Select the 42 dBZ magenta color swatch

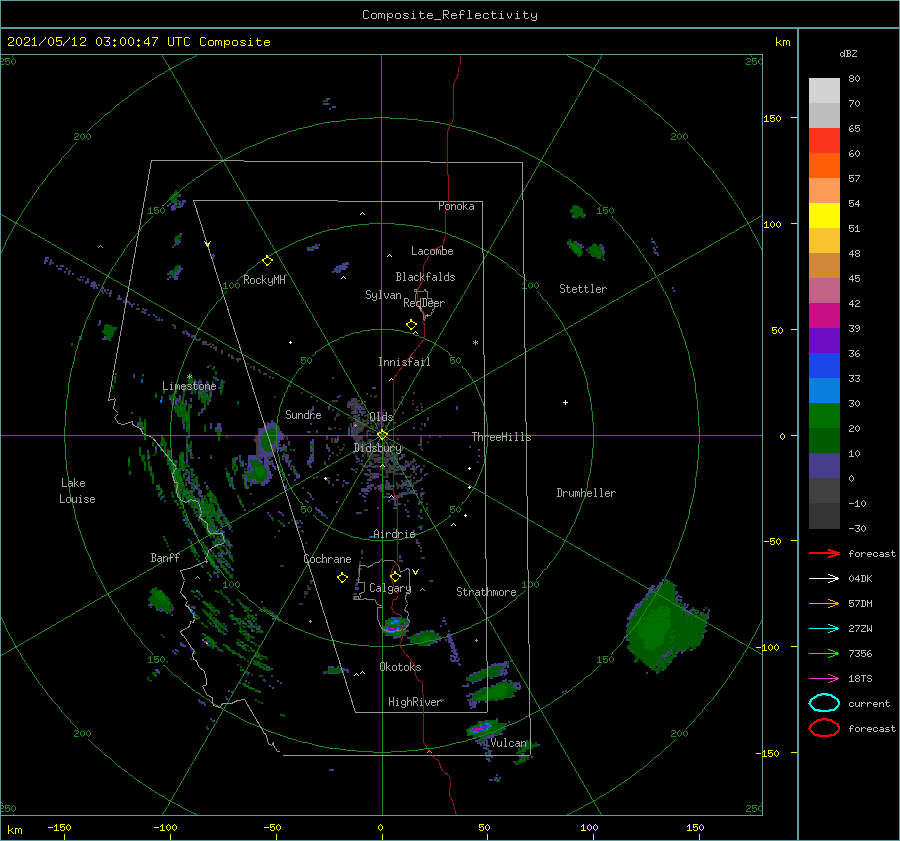(824, 315)
